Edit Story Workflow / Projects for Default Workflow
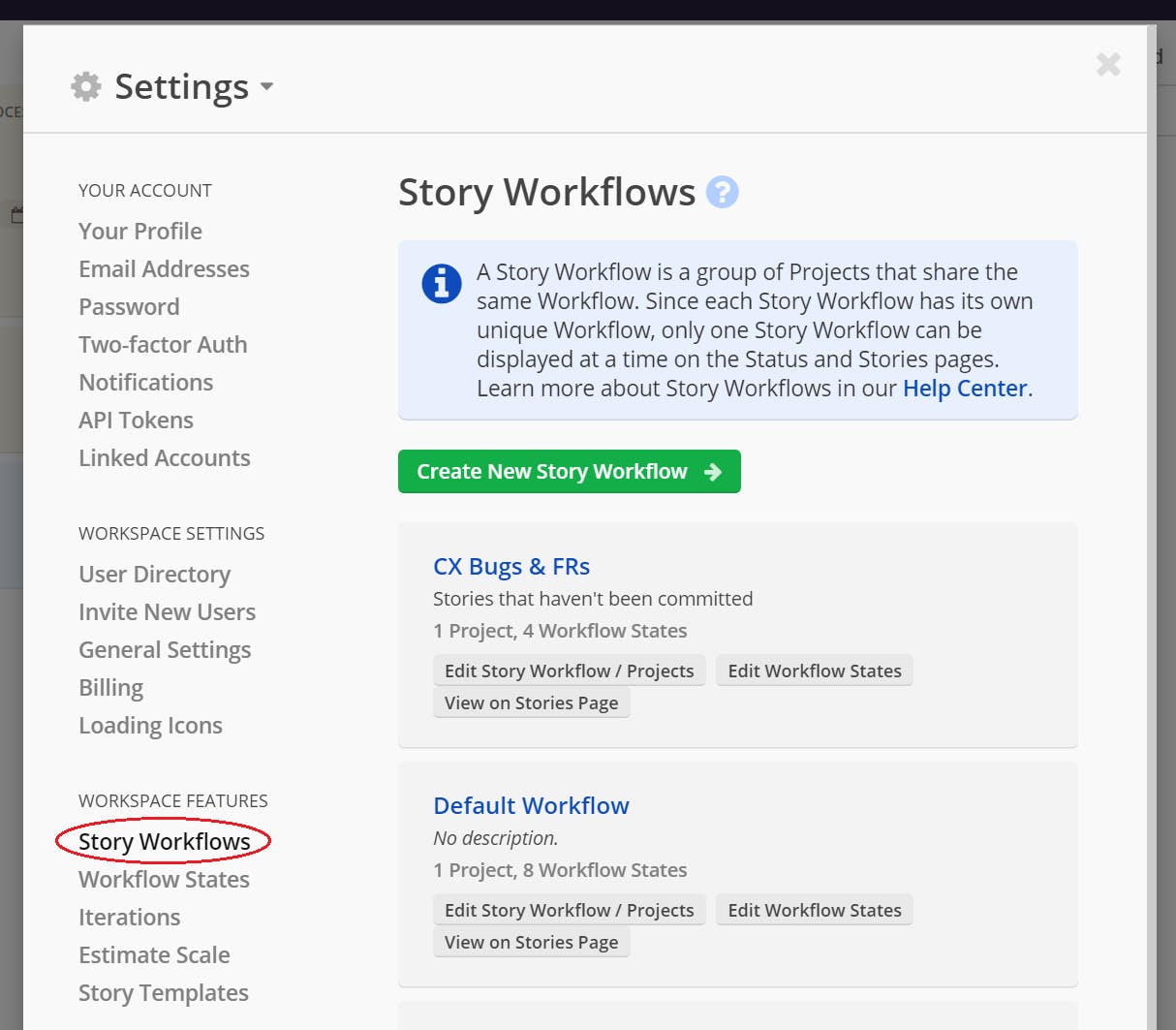1176x1030 pixels. pyautogui.click(x=569, y=910)
